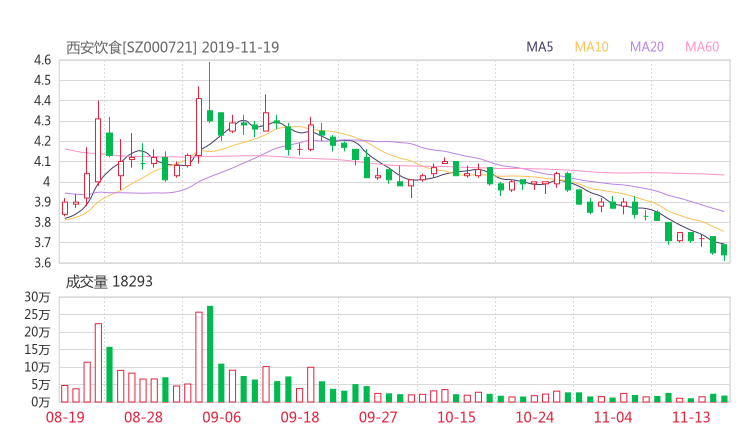
Task: Click the 3.9 price axis label
Action: [42, 202]
